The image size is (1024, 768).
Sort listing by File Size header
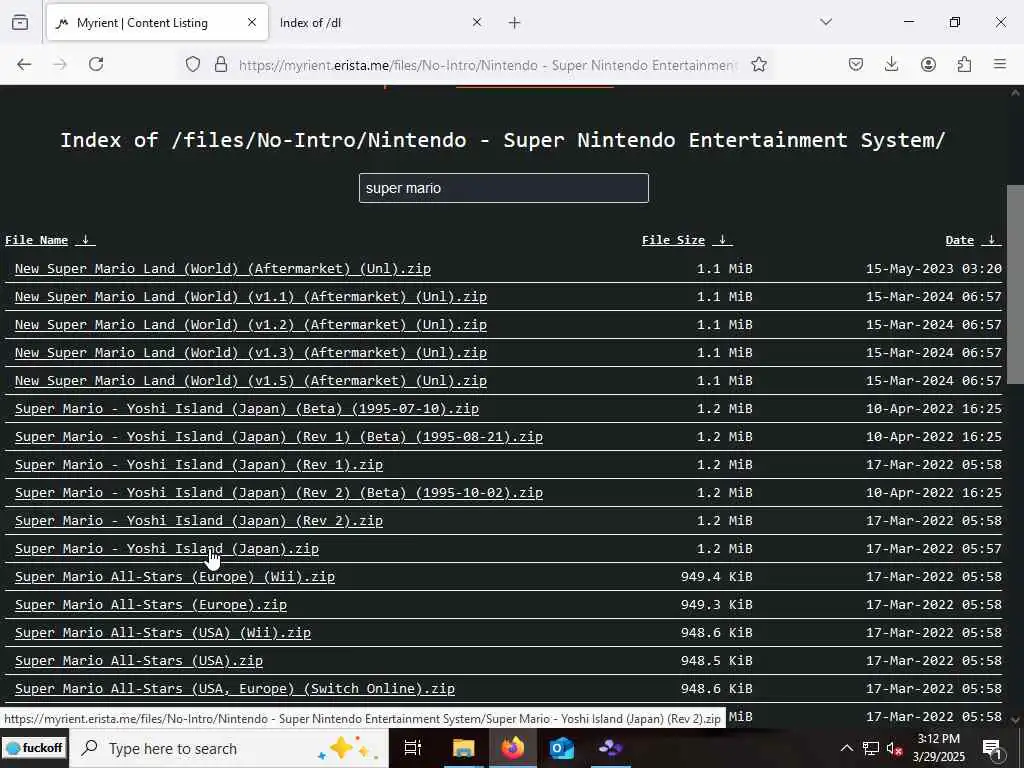pos(673,240)
